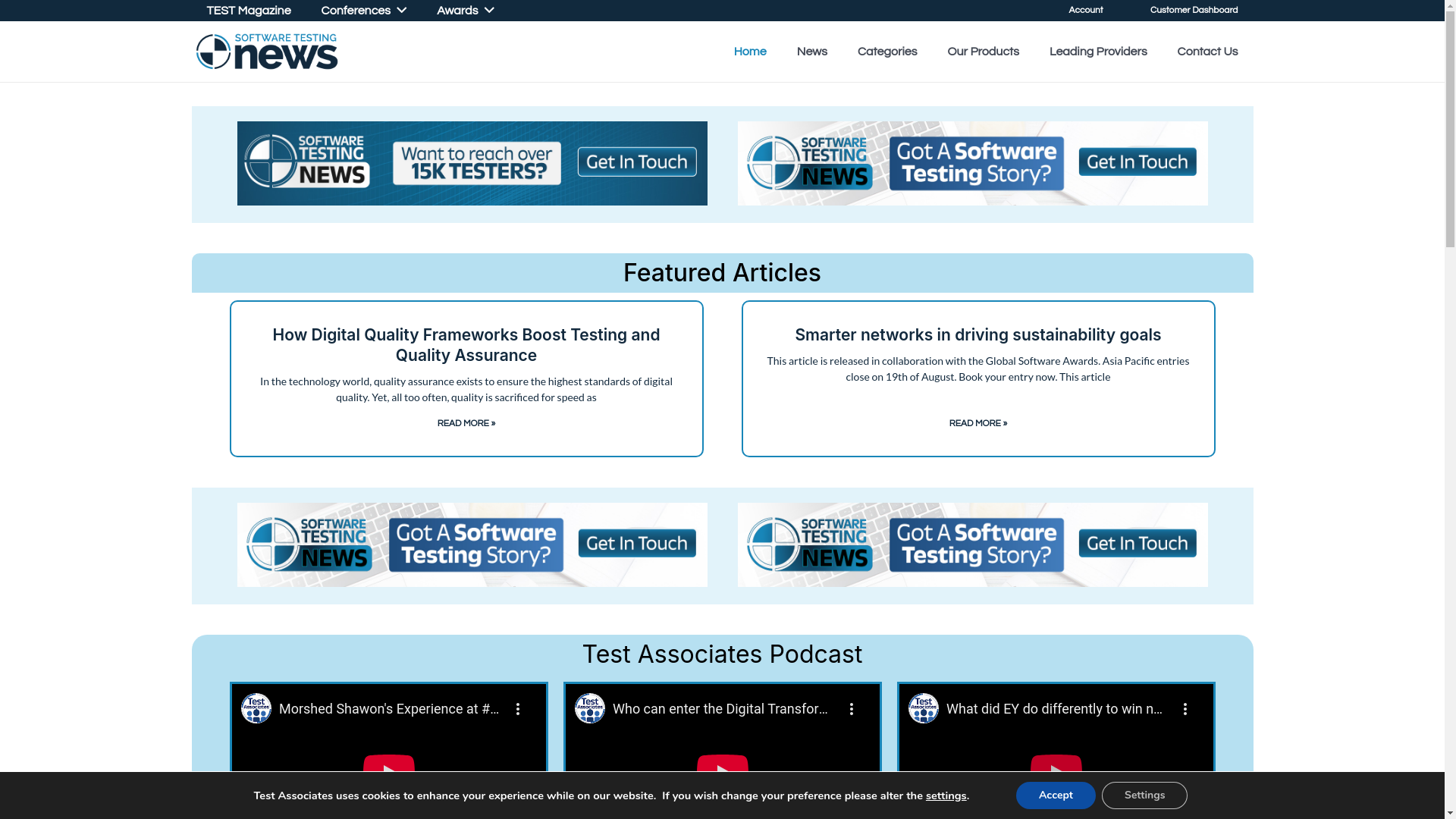Open the three-dot menu on EY video
Image resolution: width=1456 pixels, height=819 pixels.
point(1185,709)
